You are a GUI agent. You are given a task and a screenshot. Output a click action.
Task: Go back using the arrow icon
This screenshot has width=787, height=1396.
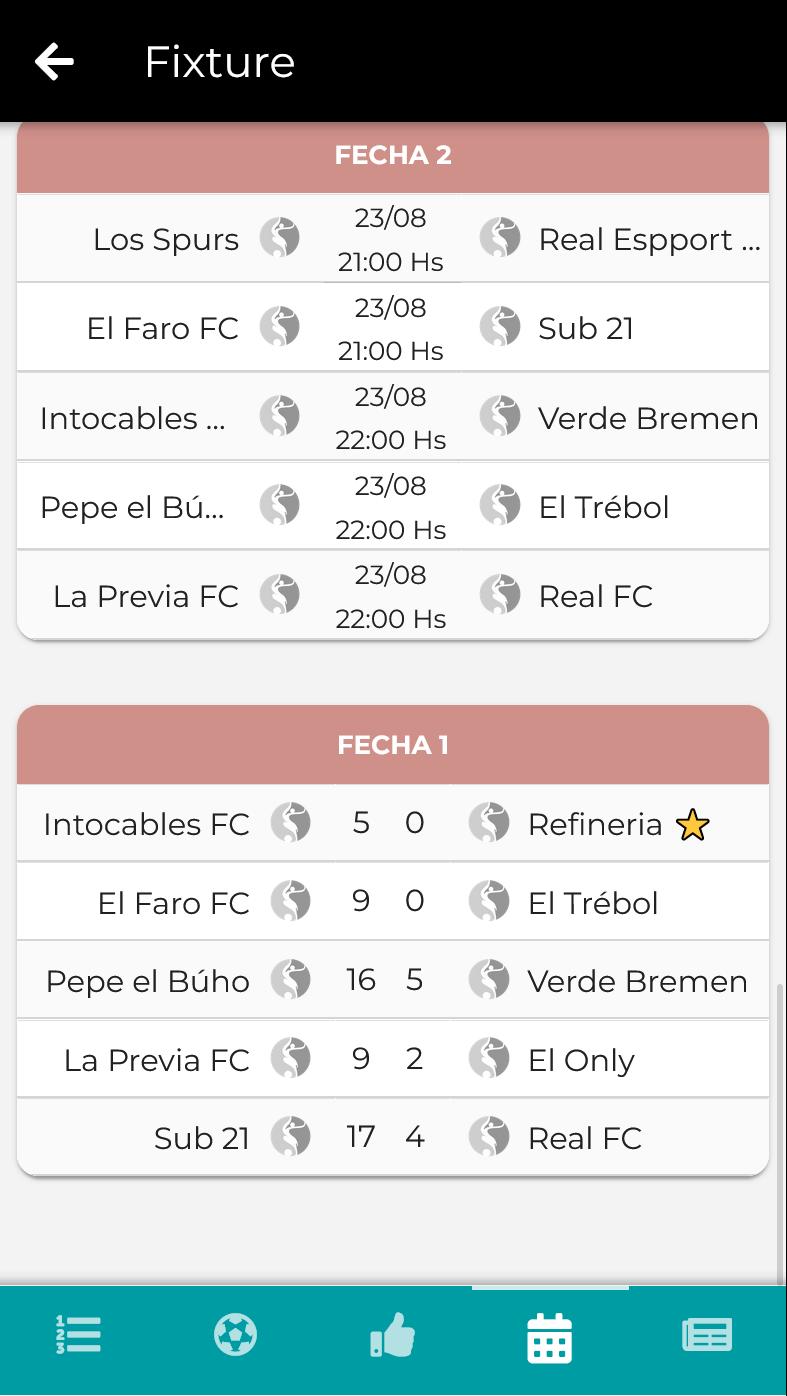coord(54,62)
